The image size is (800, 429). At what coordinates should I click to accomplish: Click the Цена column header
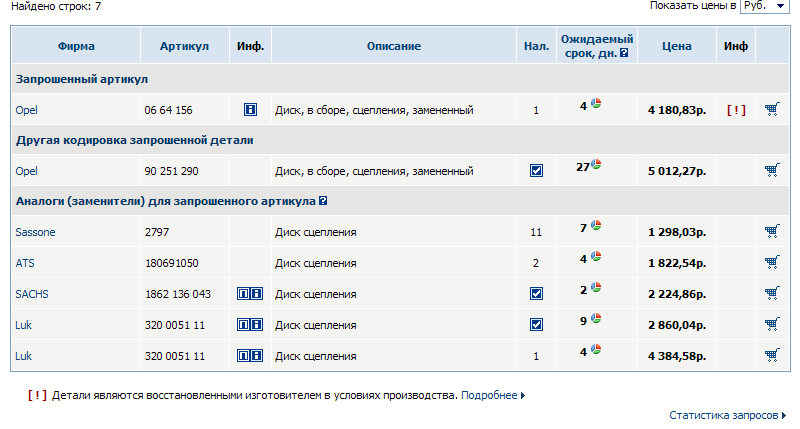pyautogui.click(x=676, y=46)
